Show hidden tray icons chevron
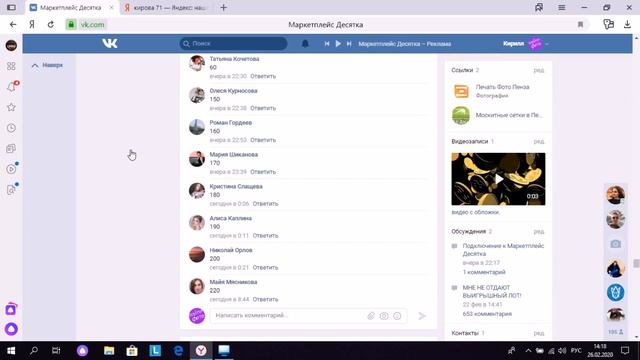640x360 pixels. pyautogui.click(x=528, y=351)
